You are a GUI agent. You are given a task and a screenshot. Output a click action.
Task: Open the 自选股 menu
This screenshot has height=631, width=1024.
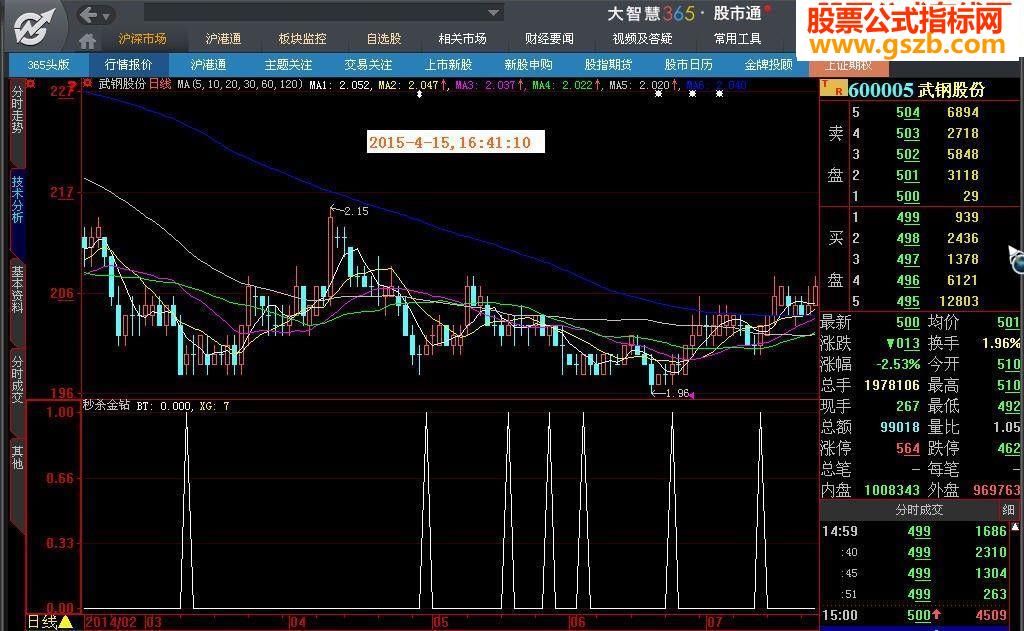click(x=384, y=39)
